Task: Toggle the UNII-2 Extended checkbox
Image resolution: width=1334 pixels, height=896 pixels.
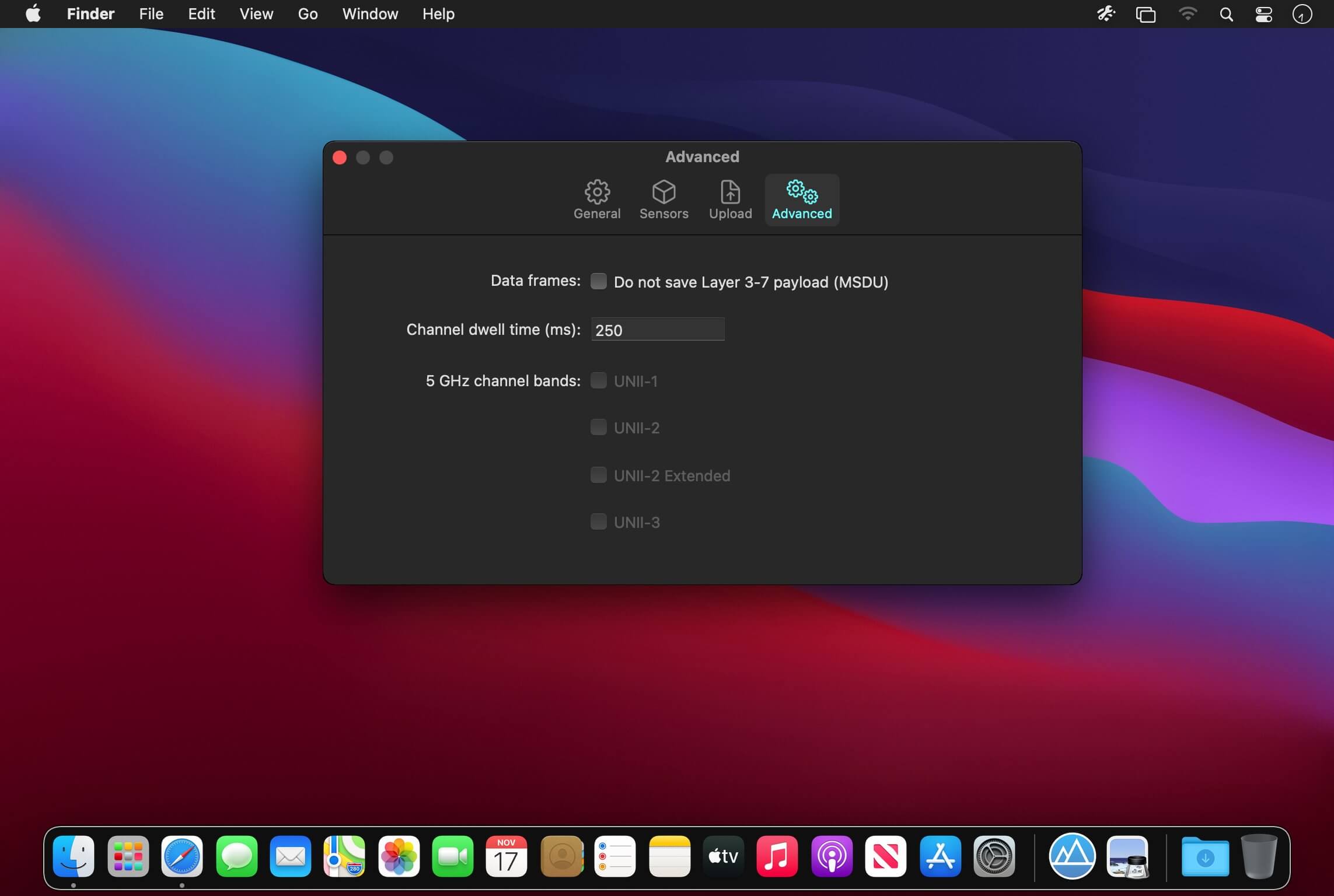Action: point(598,475)
